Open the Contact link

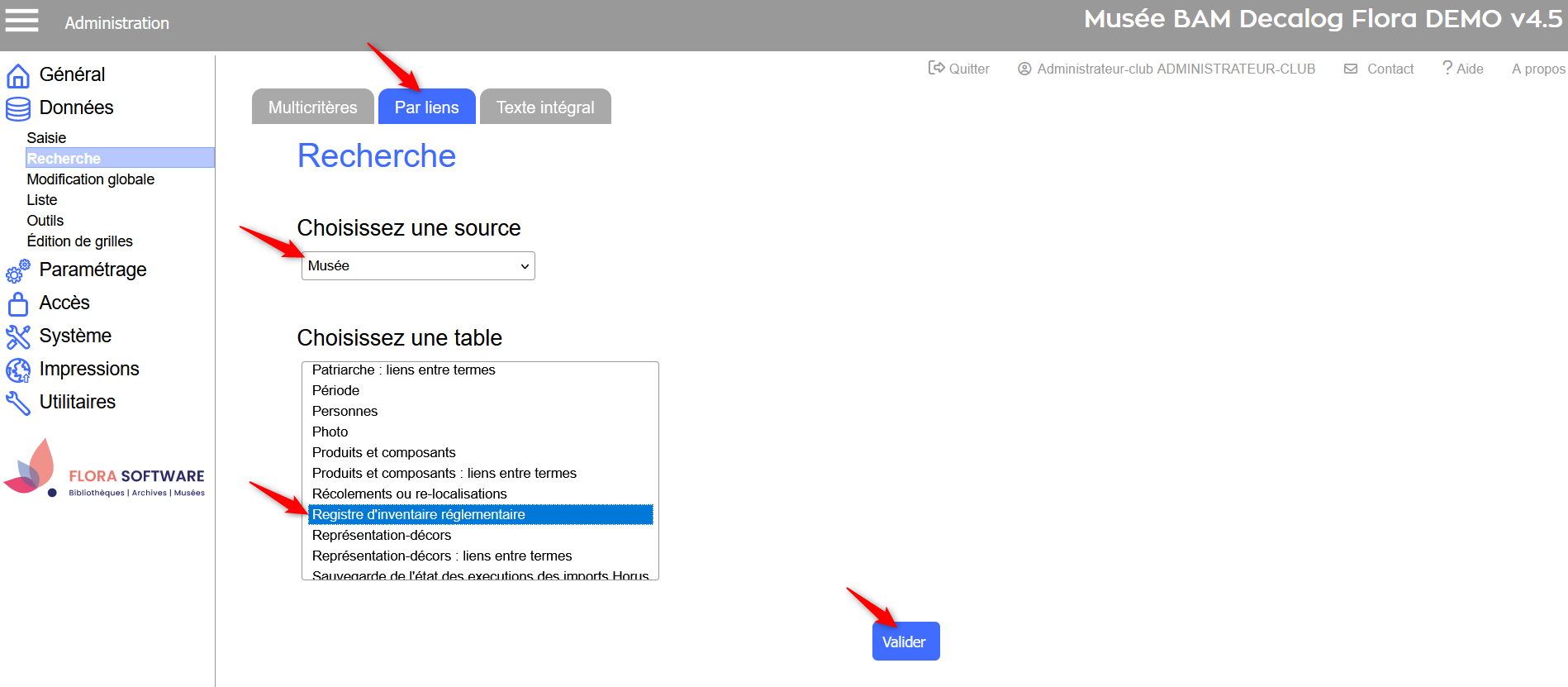(1380, 69)
